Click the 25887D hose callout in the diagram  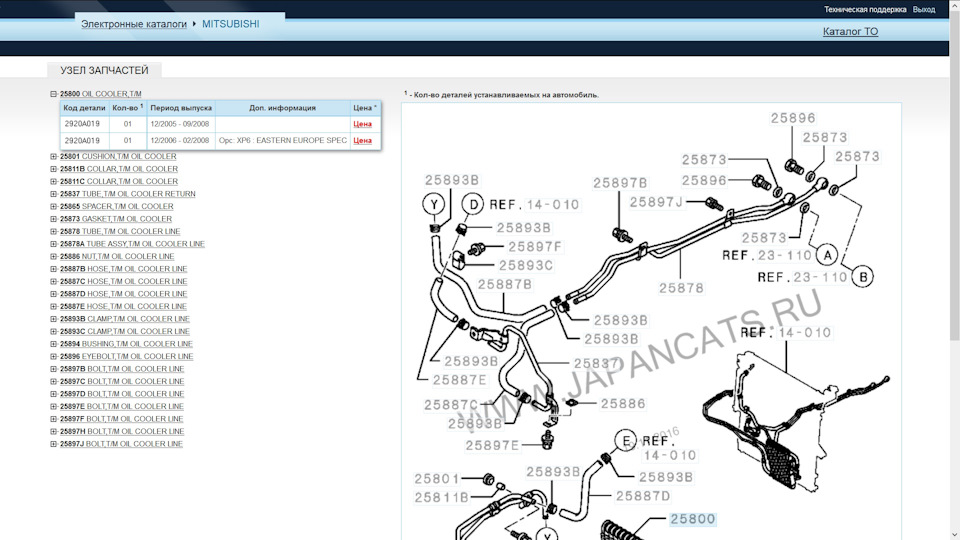click(642, 495)
